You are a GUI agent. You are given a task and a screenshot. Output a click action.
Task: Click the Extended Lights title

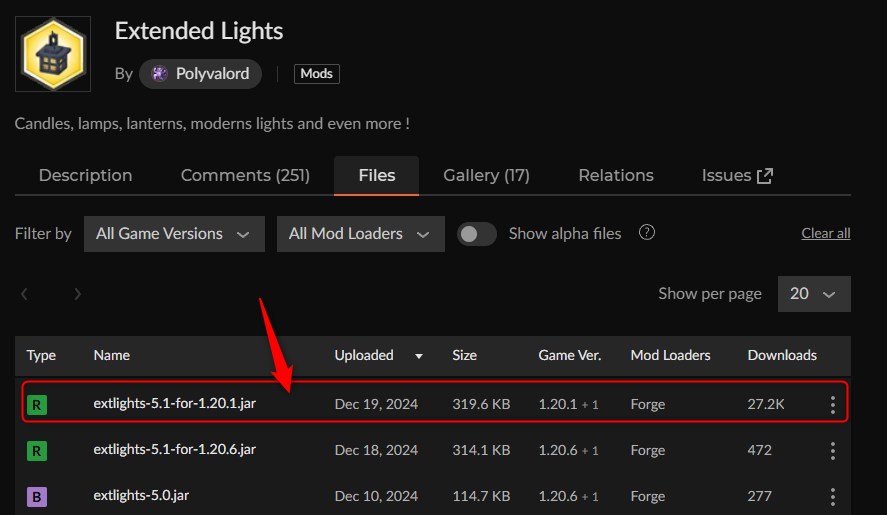point(199,31)
